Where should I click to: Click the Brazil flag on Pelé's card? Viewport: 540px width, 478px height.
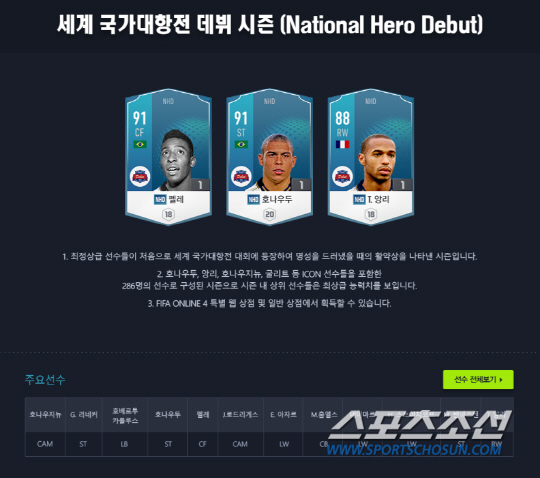pyautogui.click(x=140, y=144)
